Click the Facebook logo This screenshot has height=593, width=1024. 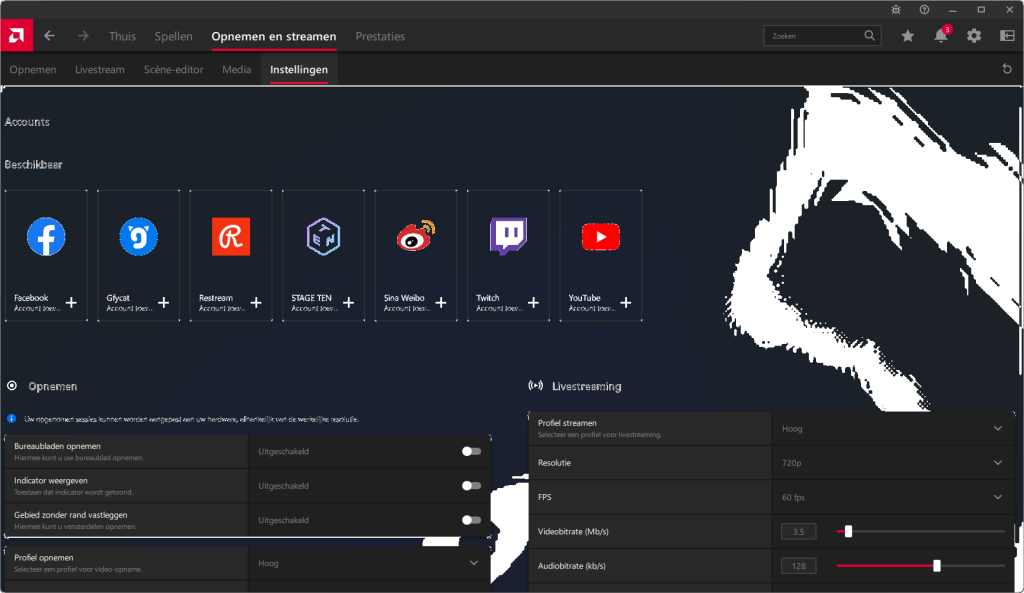46,236
